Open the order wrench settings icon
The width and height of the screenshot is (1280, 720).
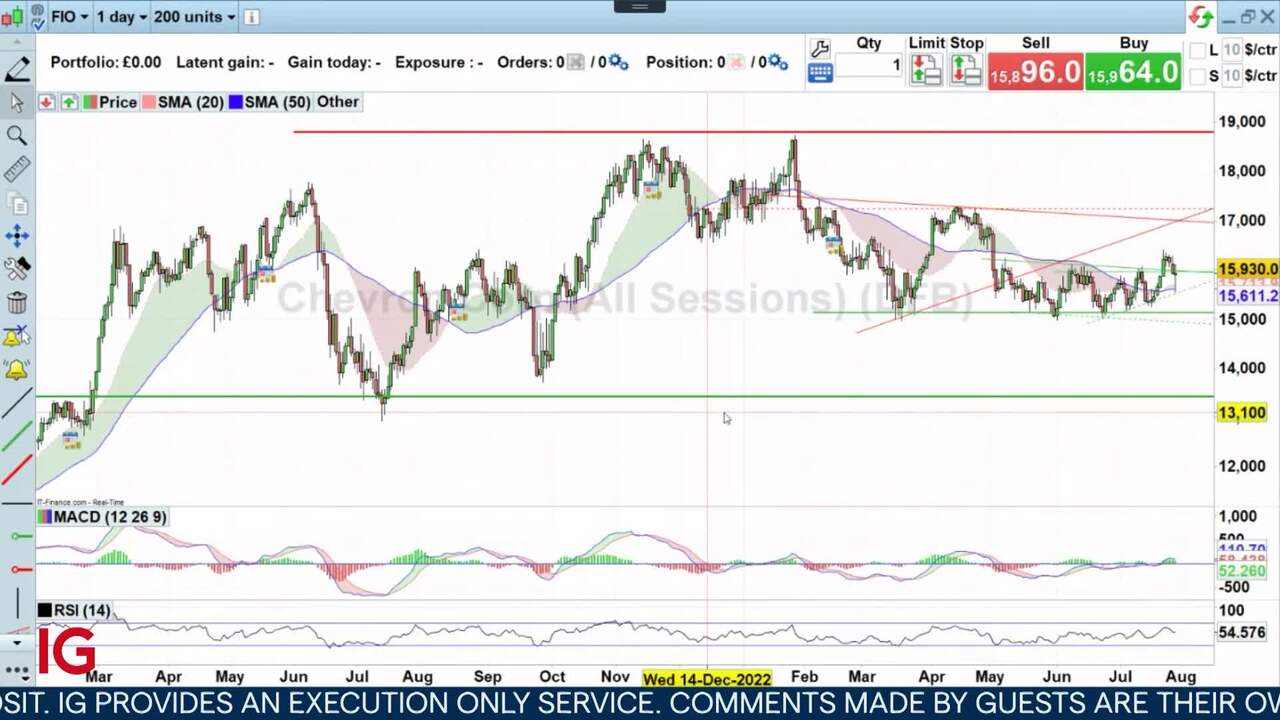coord(820,48)
